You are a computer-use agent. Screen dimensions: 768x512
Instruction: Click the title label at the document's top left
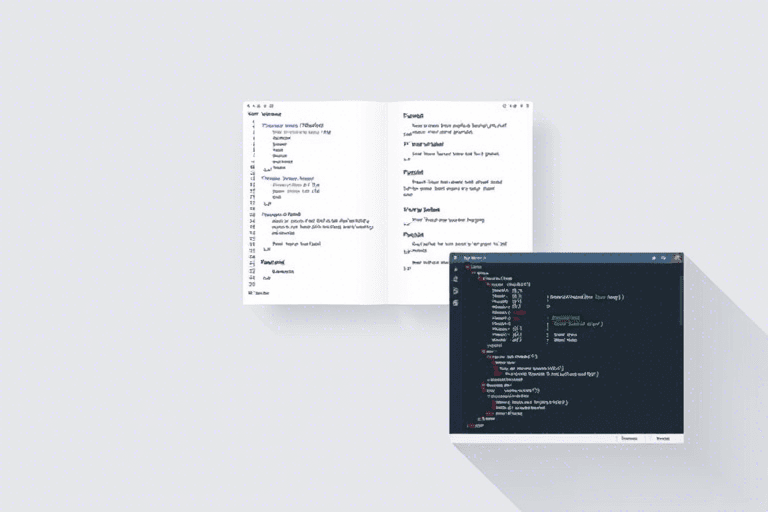click(265, 114)
